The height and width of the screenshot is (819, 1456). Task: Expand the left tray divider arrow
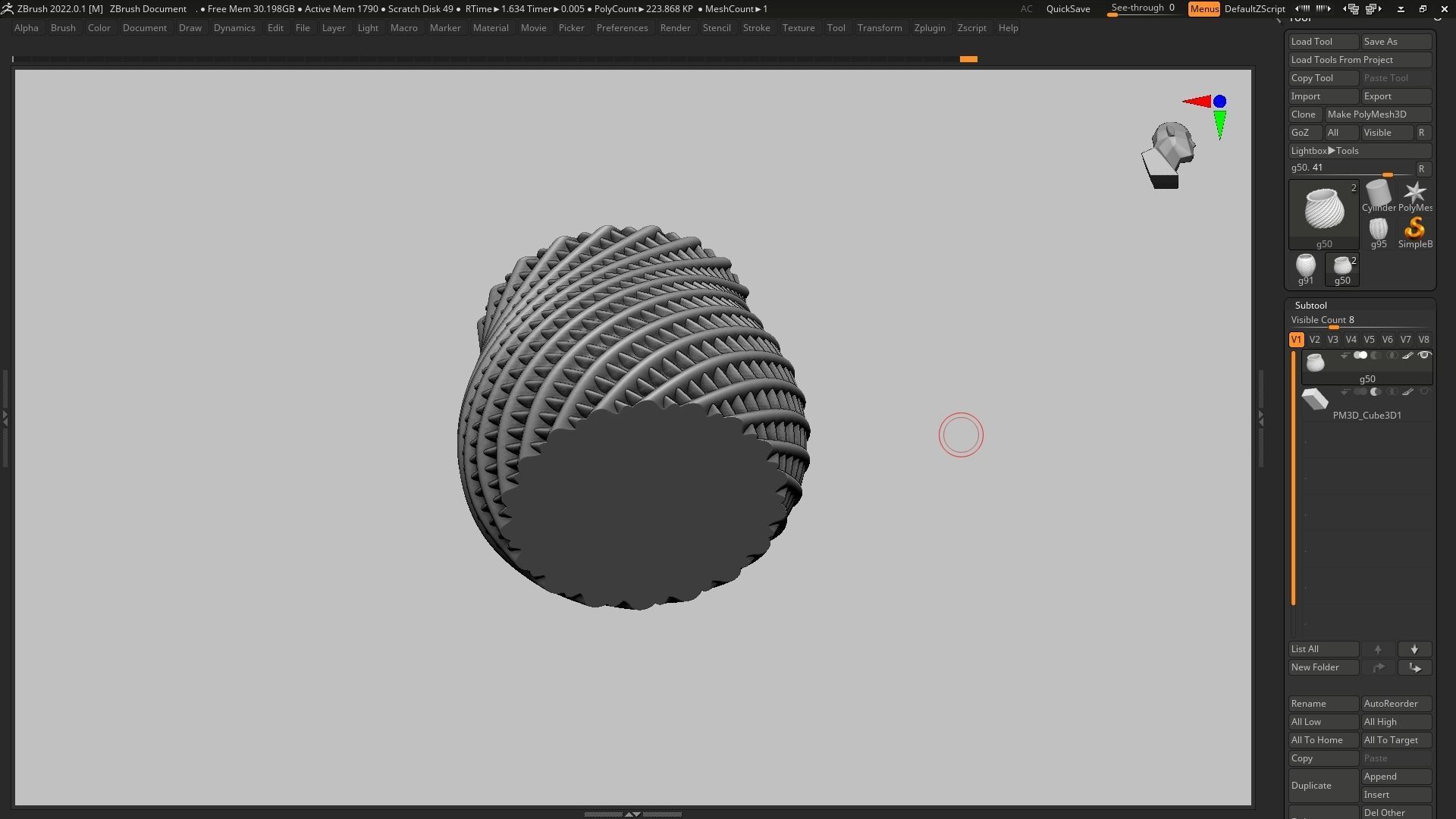[5, 417]
